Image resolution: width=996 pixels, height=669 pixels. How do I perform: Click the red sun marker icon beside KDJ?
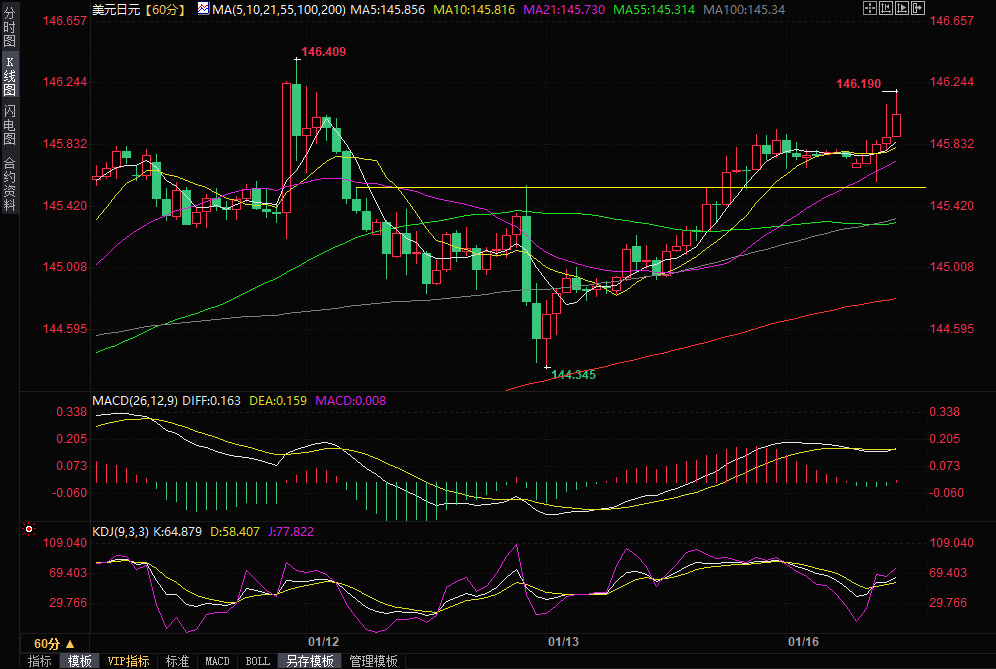tap(29, 530)
